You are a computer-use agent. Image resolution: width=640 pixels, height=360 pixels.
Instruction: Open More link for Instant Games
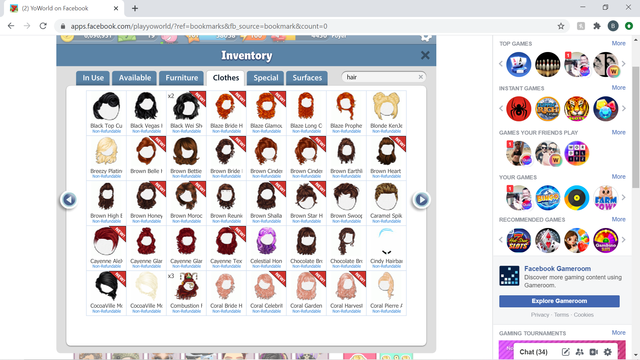coord(618,88)
